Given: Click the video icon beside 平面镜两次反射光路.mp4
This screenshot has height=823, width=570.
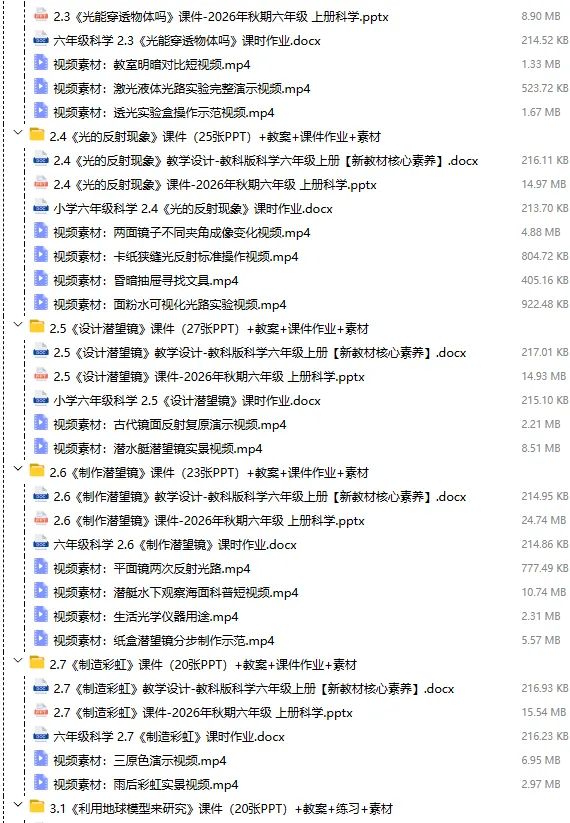Looking at the screenshot, I should pos(40,568).
